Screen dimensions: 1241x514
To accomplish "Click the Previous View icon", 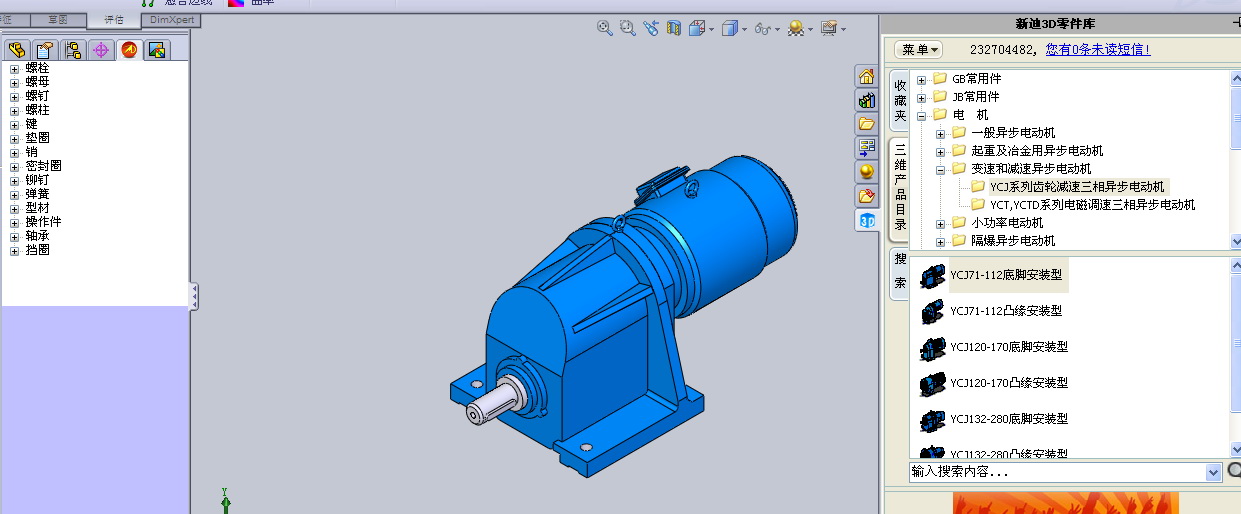I will [x=651, y=28].
